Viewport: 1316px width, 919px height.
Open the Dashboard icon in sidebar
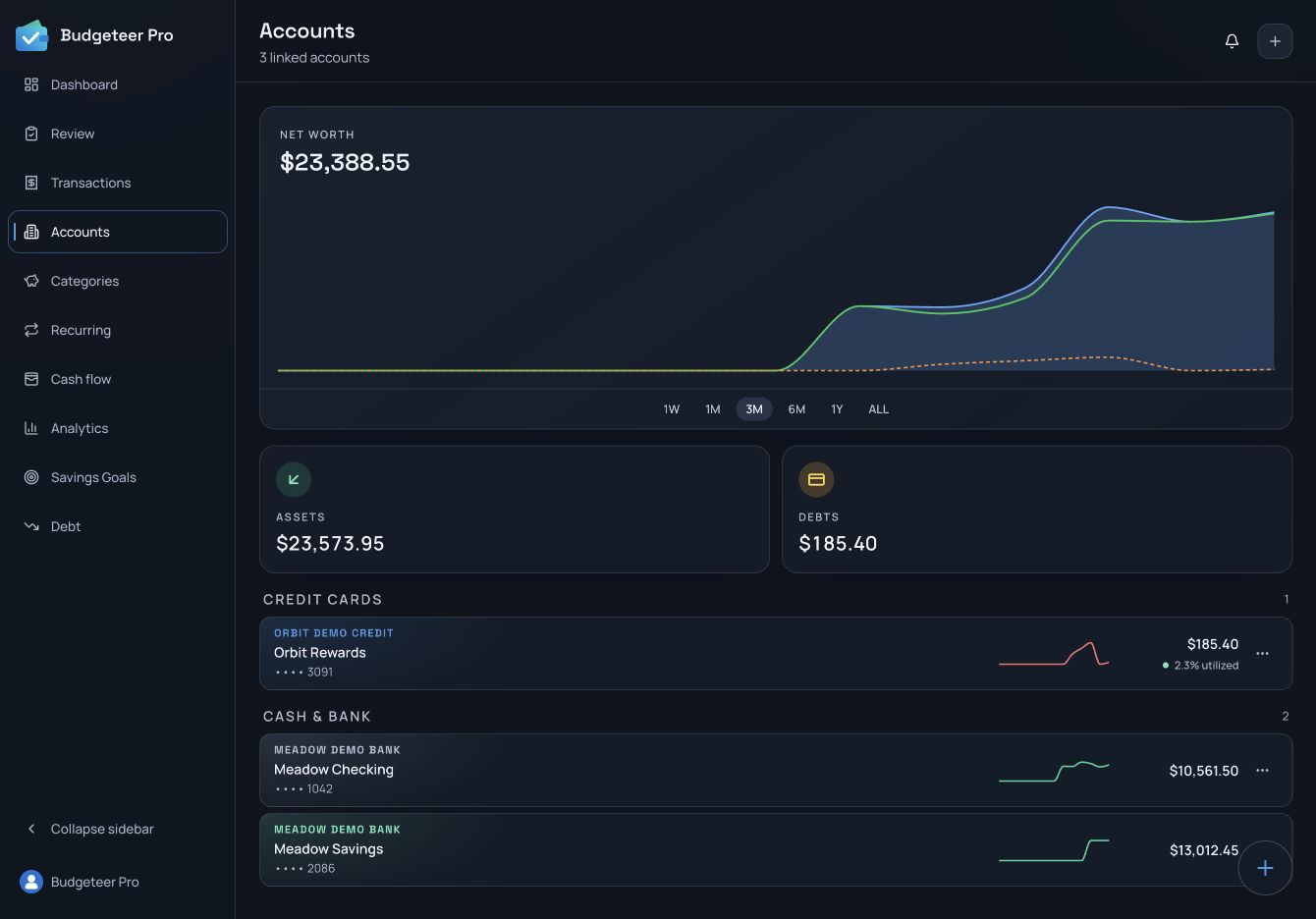click(x=31, y=84)
